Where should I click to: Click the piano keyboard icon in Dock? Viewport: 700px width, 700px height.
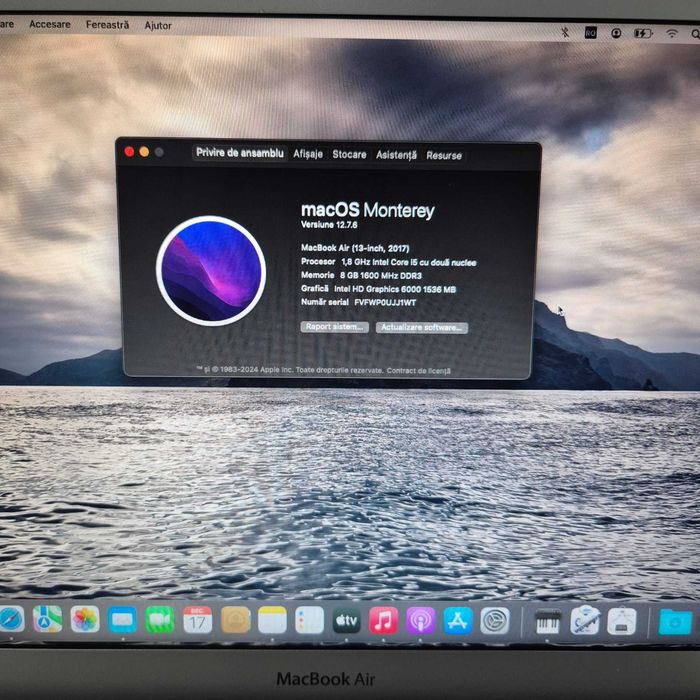pyautogui.click(x=548, y=621)
